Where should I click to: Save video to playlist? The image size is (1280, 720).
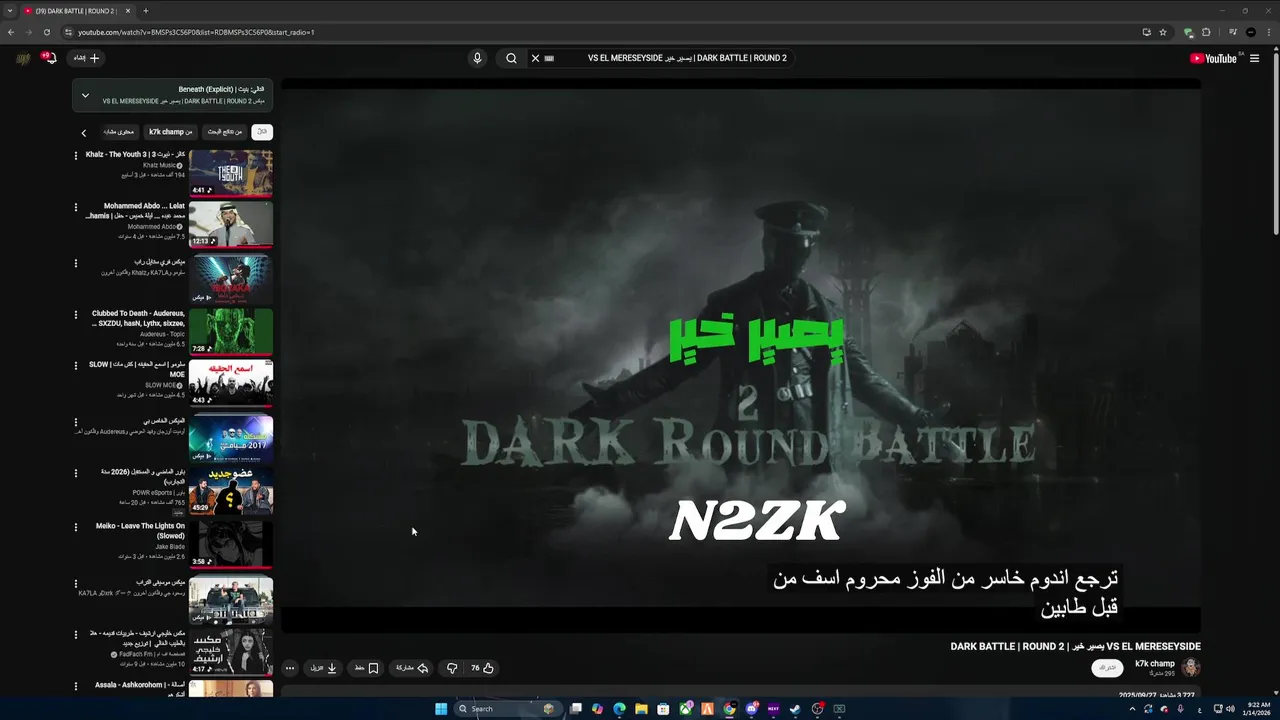(x=366, y=668)
